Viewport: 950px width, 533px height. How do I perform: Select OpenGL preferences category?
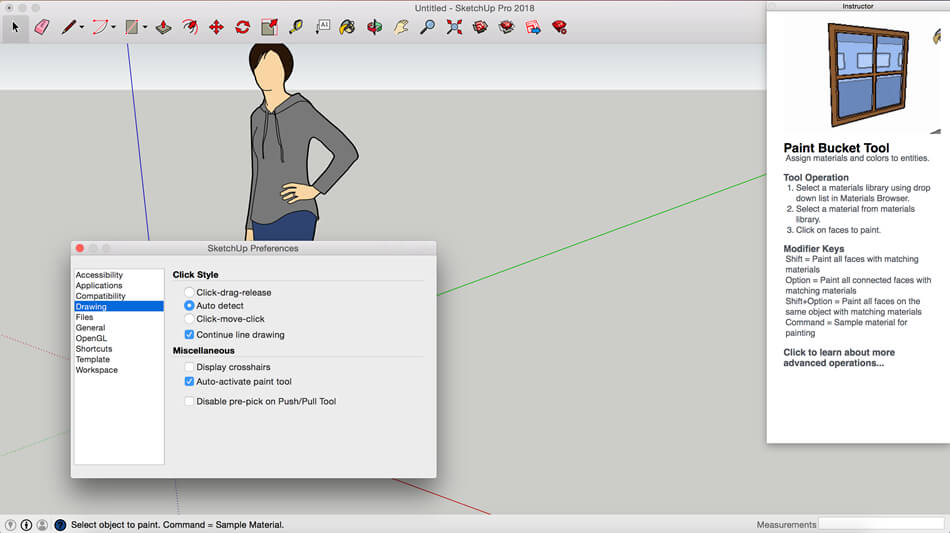91,338
